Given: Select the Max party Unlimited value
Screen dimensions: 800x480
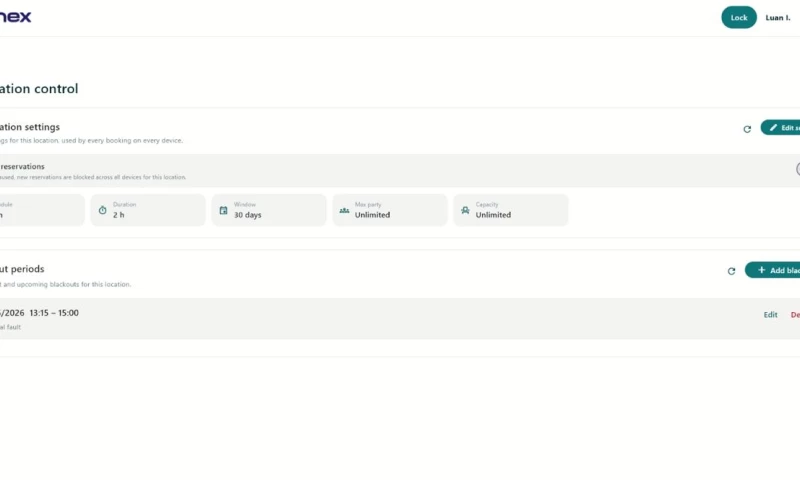Looking at the screenshot, I should point(372,215).
